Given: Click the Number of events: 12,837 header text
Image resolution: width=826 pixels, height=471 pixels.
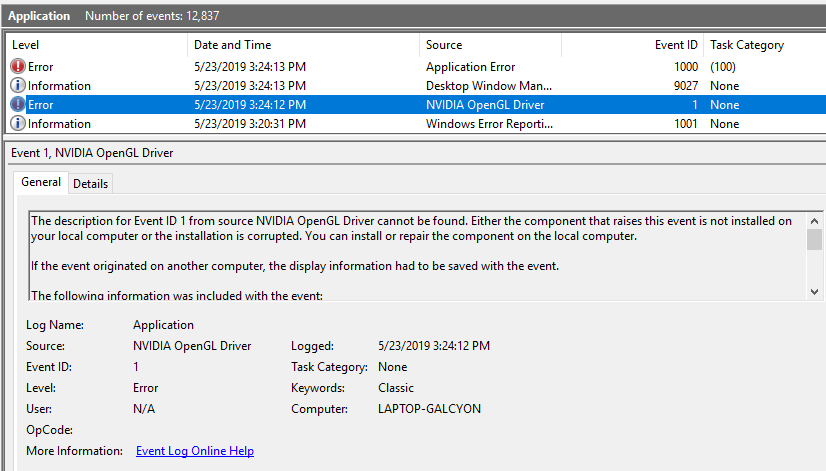Looking at the screenshot, I should tap(152, 16).
